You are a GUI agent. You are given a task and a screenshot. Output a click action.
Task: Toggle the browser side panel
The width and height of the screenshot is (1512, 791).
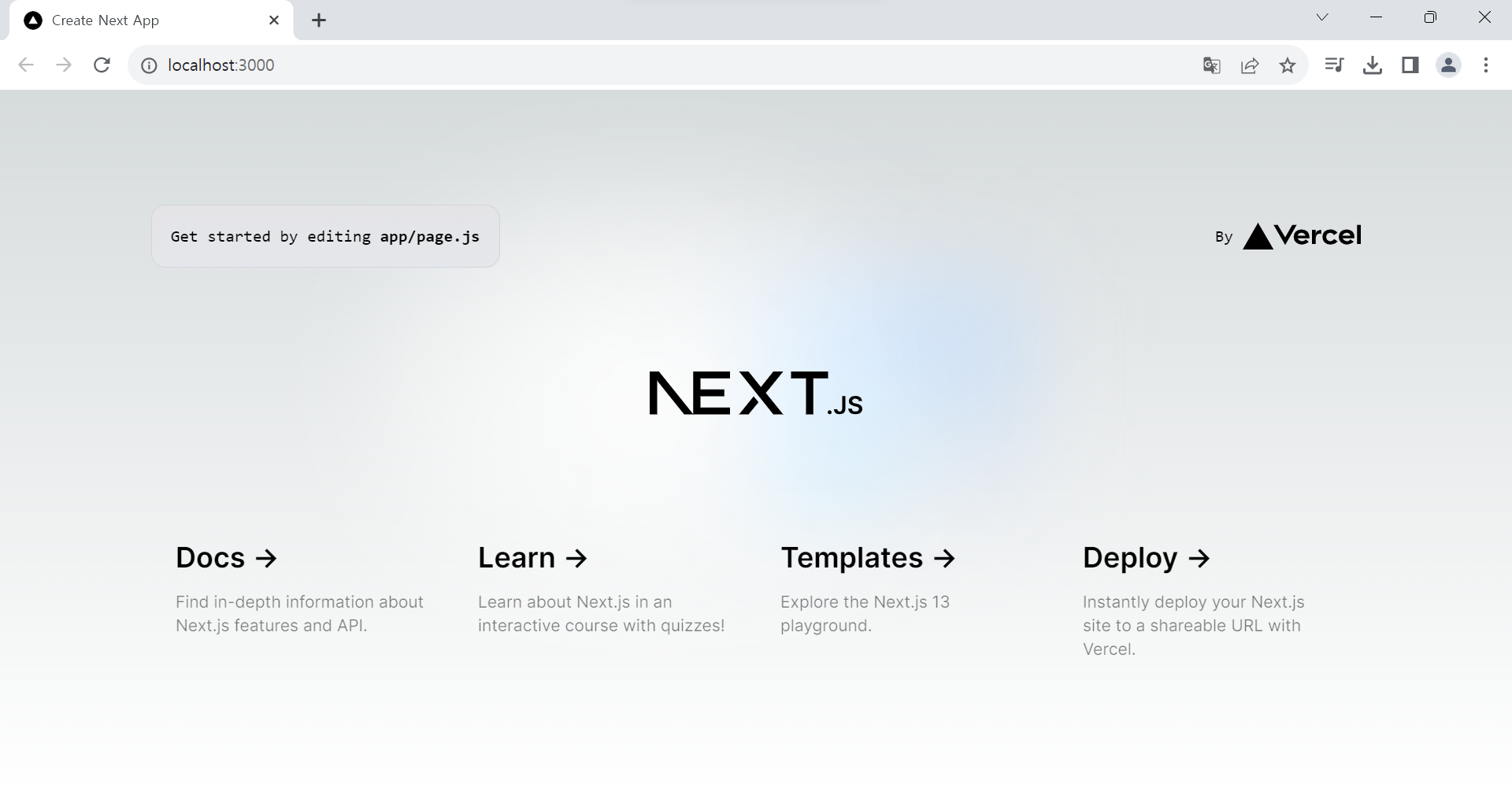[1410, 65]
